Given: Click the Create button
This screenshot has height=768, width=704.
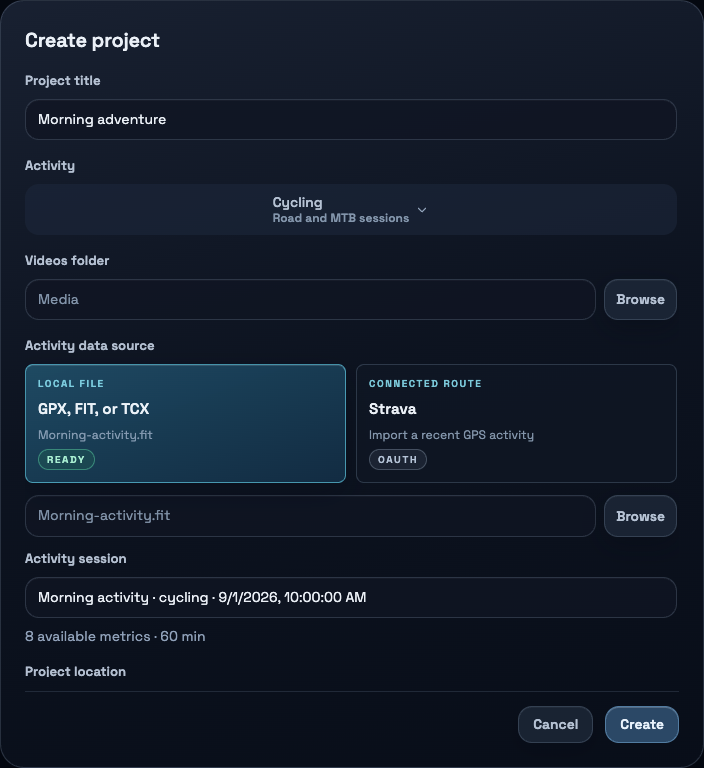Looking at the screenshot, I should click(x=642, y=724).
